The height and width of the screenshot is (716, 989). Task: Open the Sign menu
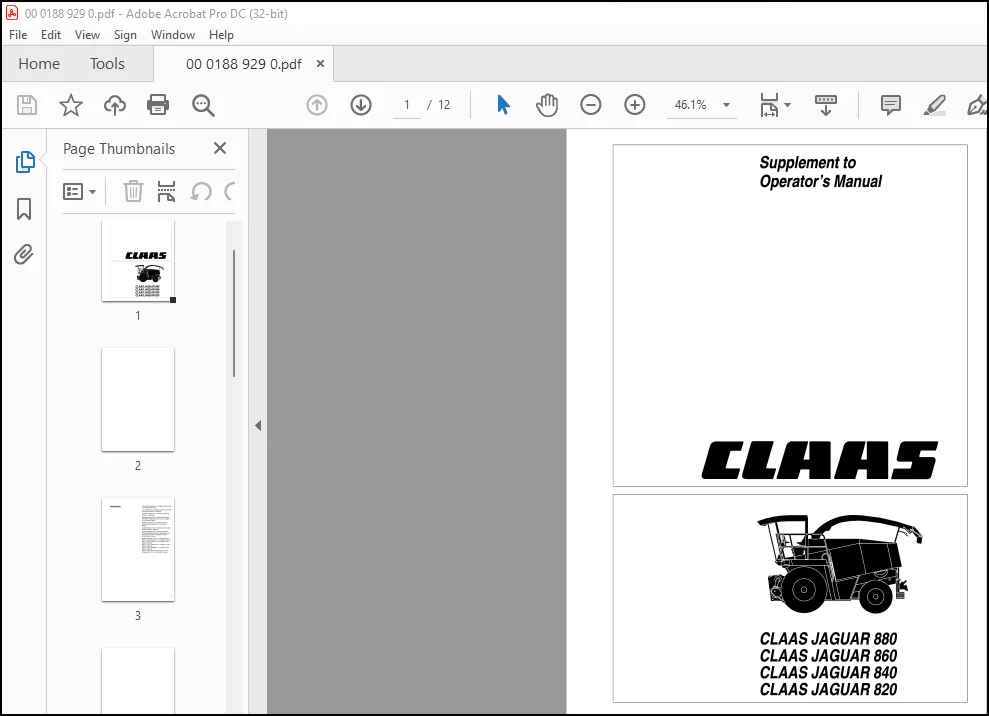click(125, 35)
